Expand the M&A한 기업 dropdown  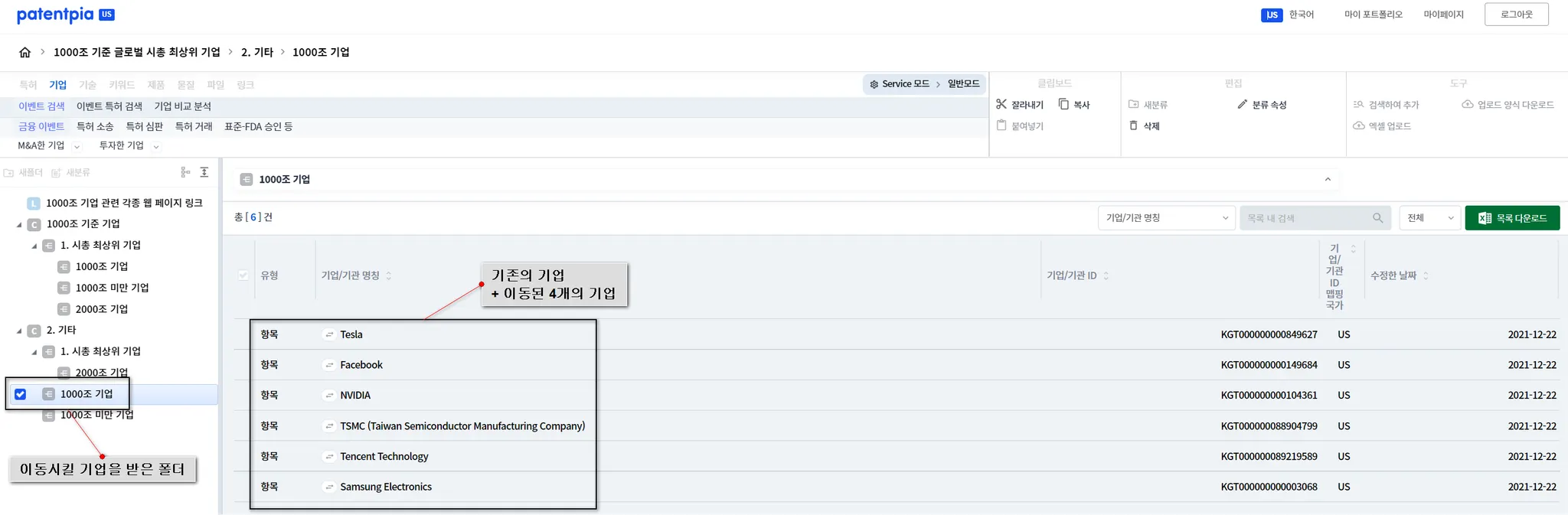(77, 146)
